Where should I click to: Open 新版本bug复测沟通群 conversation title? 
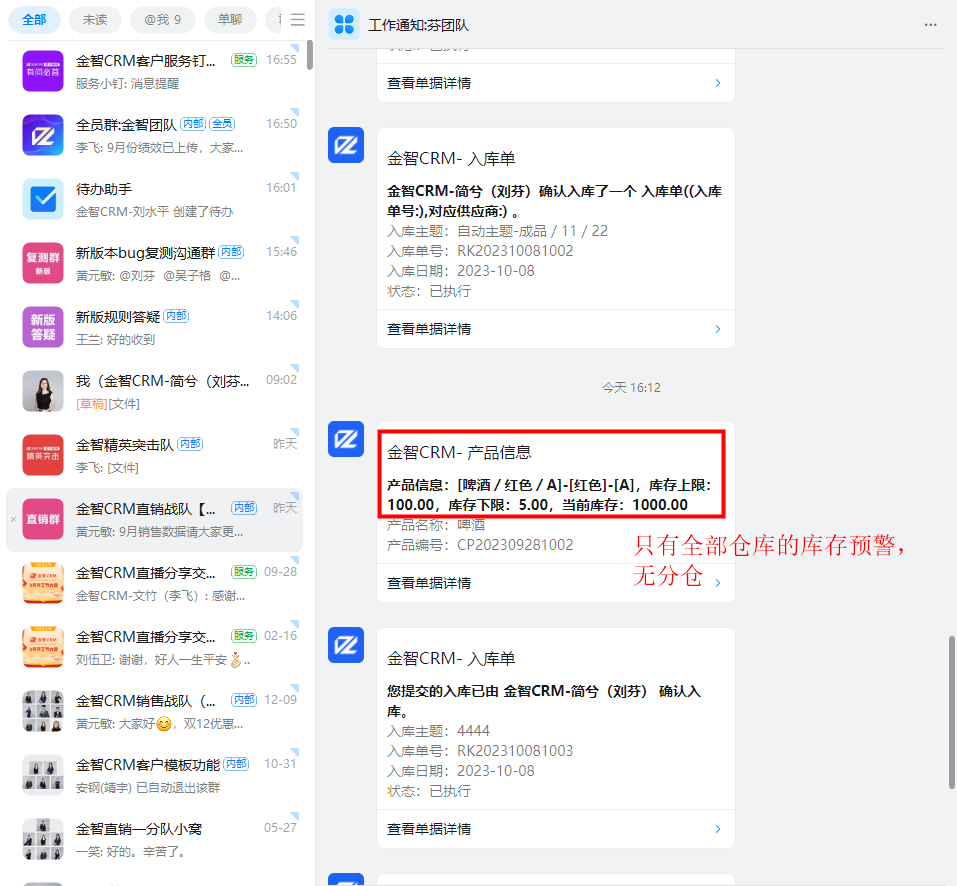click(x=145, y=253)
